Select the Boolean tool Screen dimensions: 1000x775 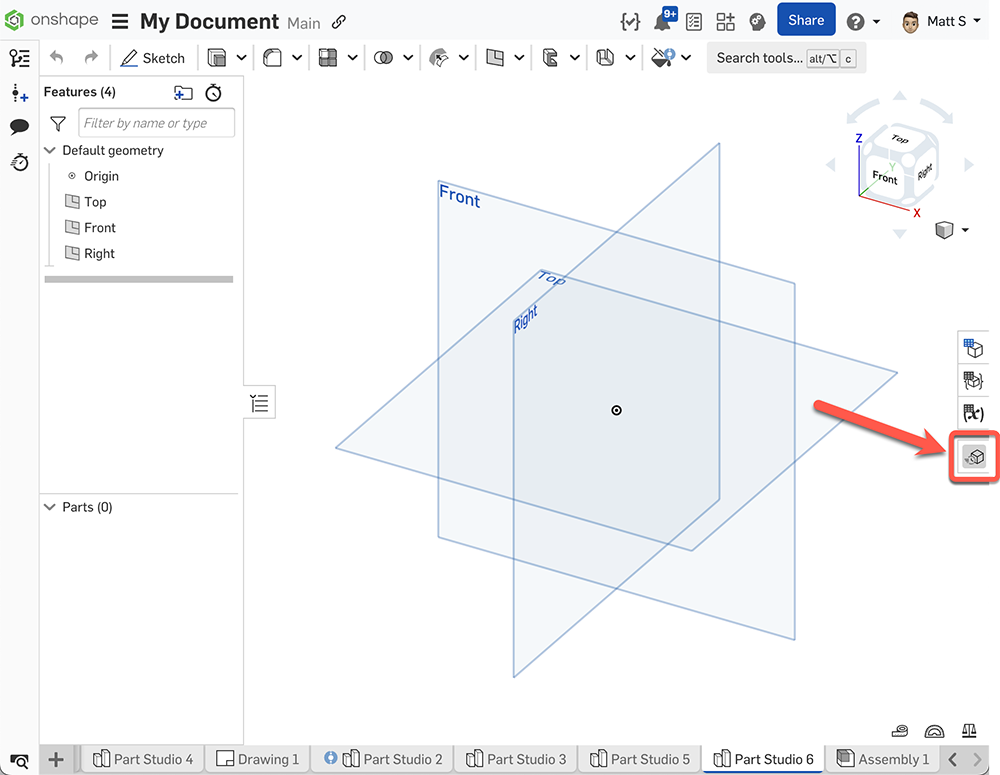pyautogui.click(x=383, y=58)
